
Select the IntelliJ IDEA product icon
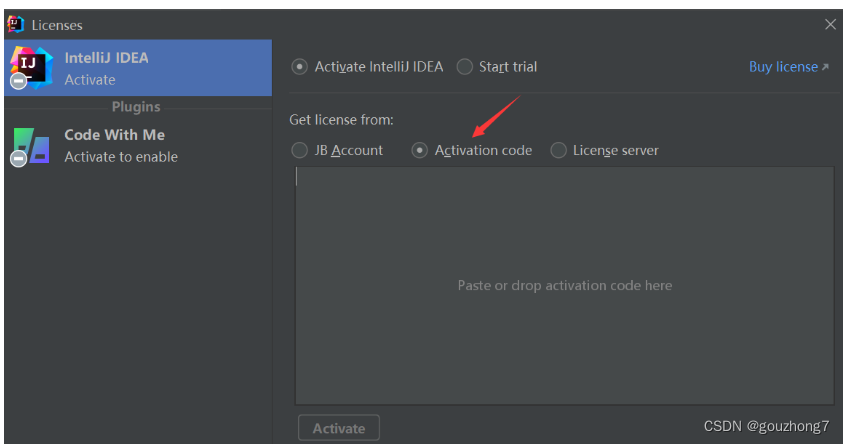pos(31,68)
